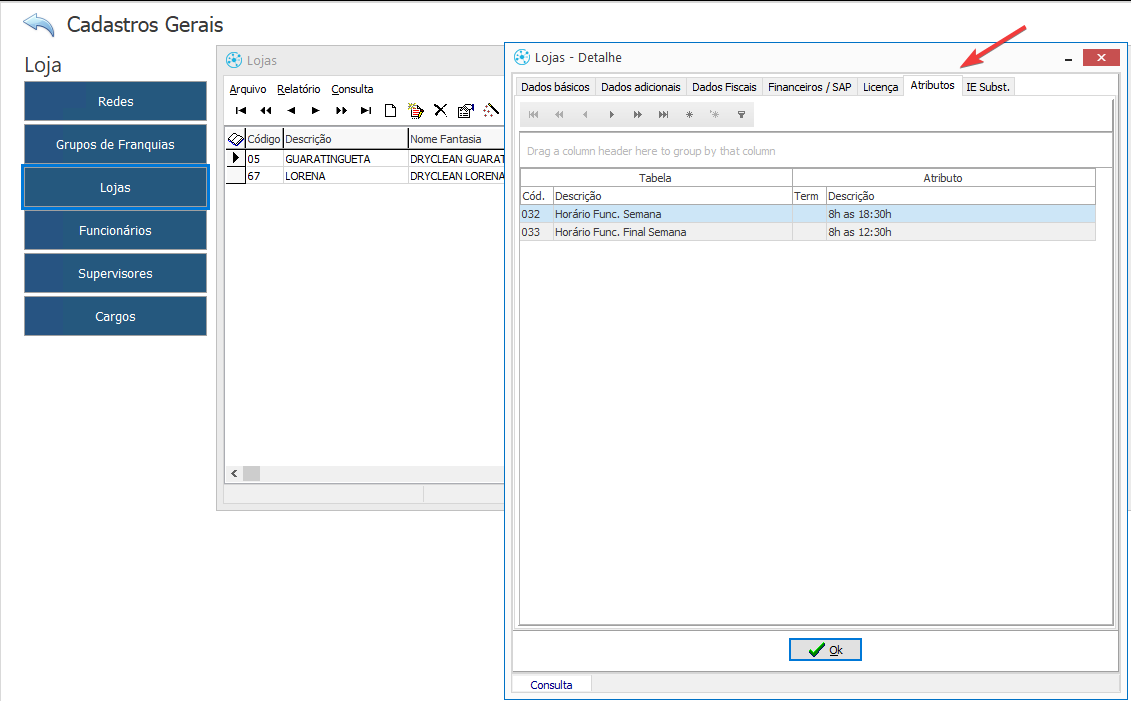Click the Grupos de Franquias button

tap(115, 145)
